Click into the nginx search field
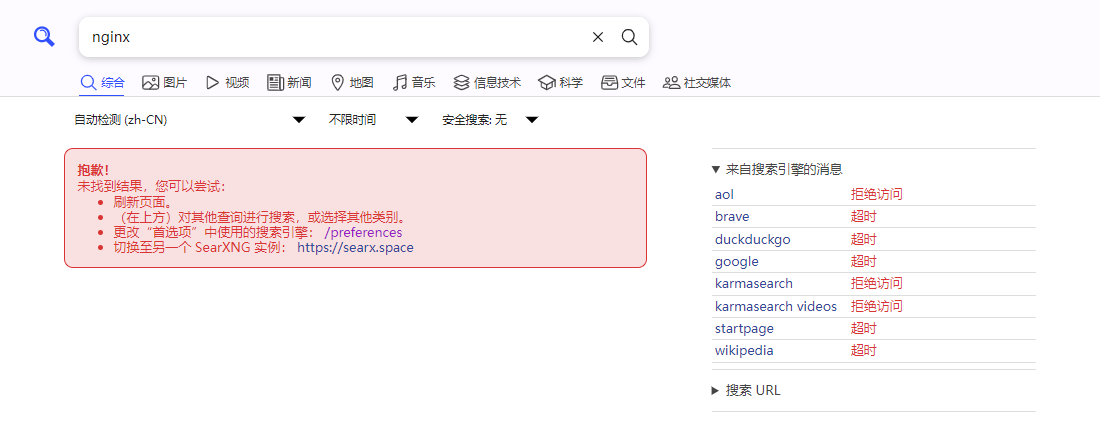Viewport: 1100px width, 426px height. point(330,37)
